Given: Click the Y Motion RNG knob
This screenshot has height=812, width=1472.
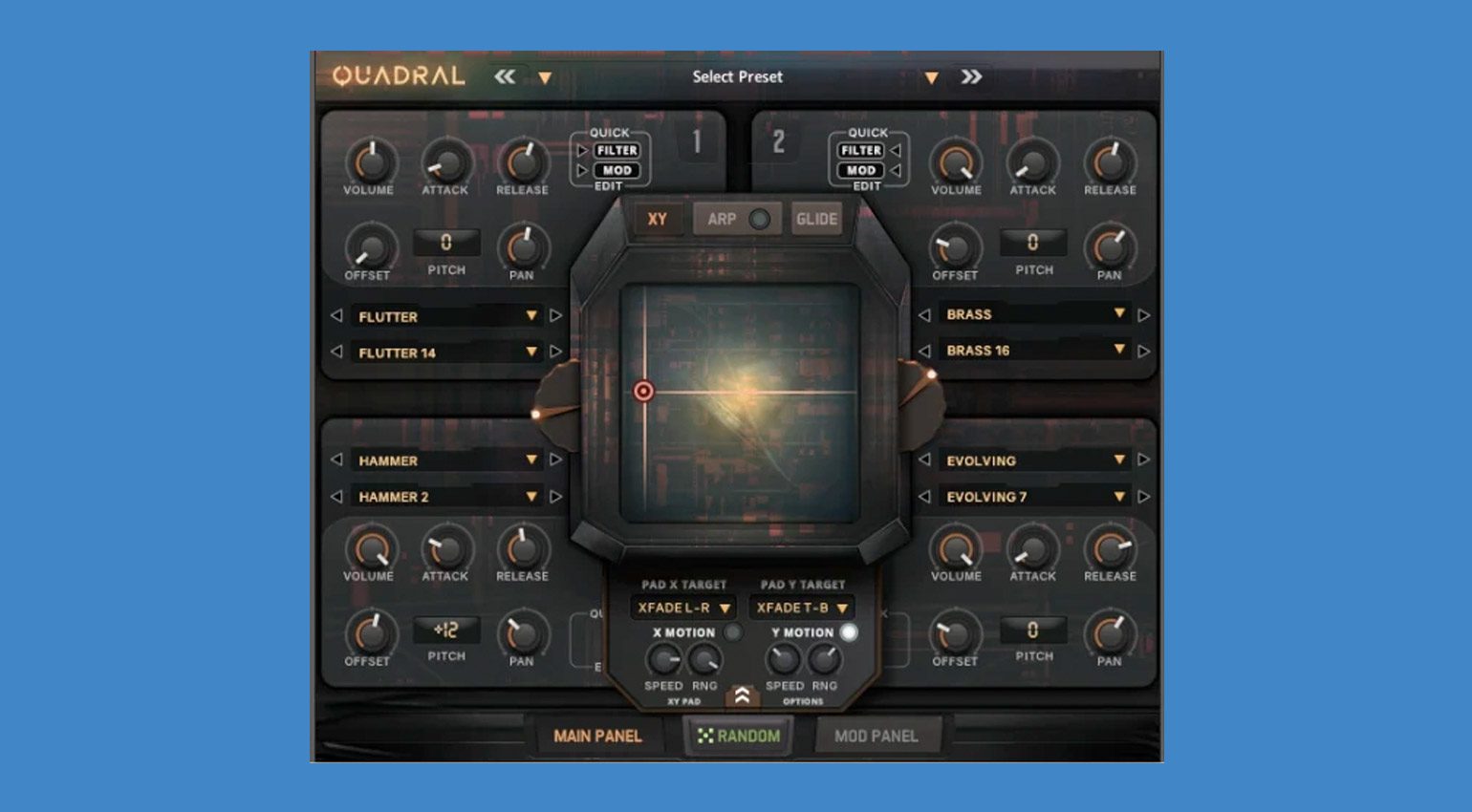Looking at the screenshot, I should click(x=824, y=659).
